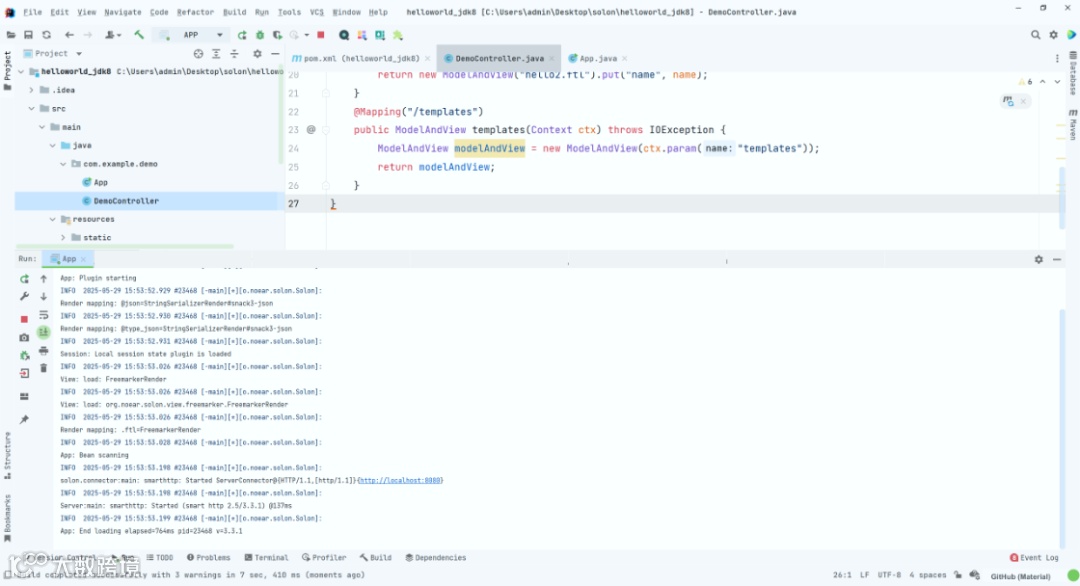Toggle scroll to end in Run console

[x=43, y=333]
